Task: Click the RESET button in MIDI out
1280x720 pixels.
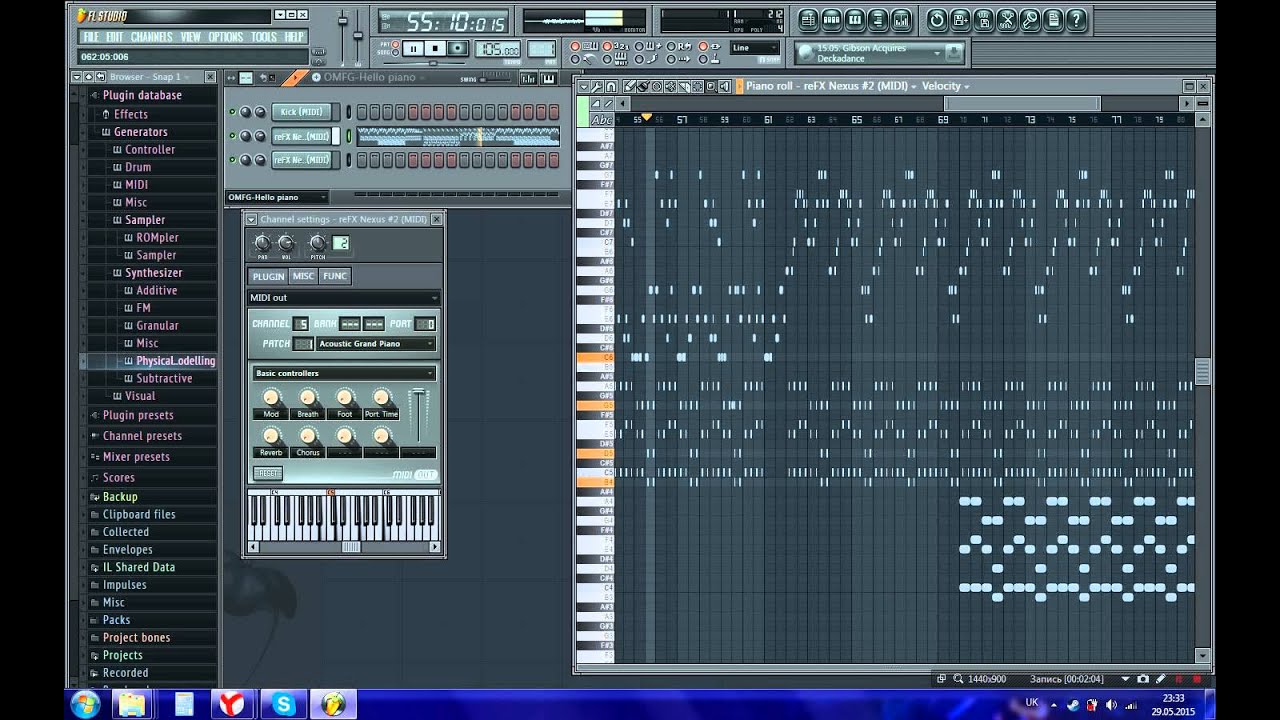Action: (268, 474)
